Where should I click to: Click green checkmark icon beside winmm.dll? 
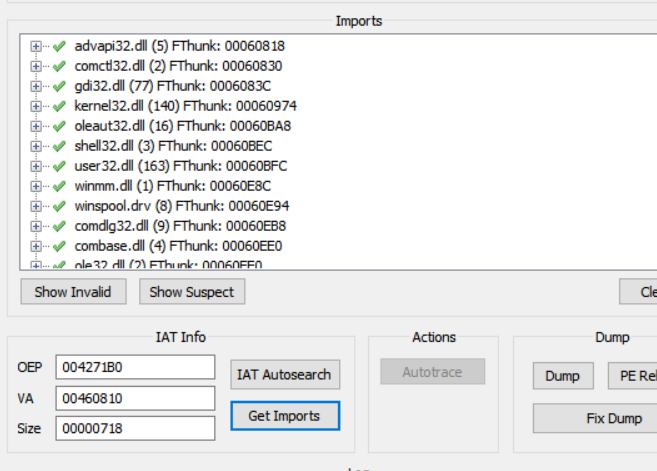tap(59, 186)
